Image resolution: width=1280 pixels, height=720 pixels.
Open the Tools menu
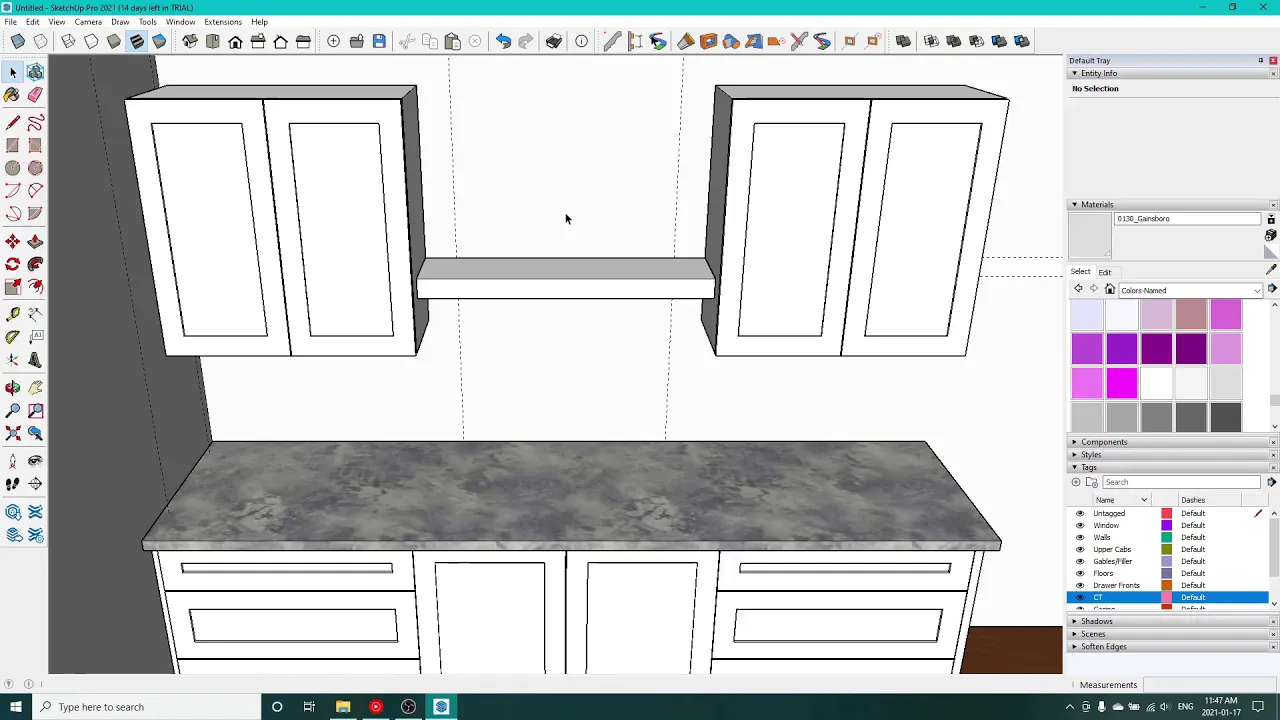(147, 22)
